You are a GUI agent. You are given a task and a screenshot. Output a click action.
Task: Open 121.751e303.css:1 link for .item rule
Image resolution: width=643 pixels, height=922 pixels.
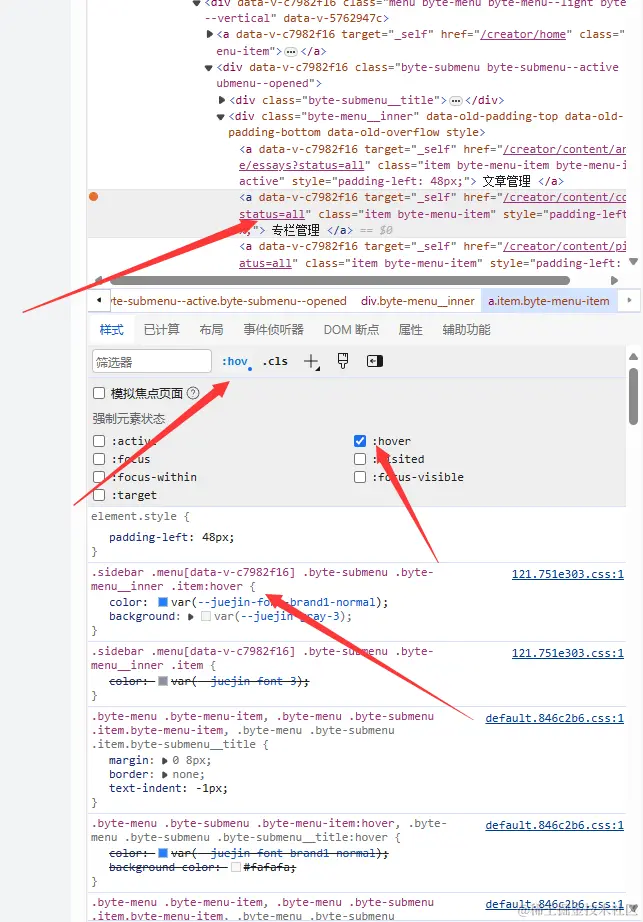point(567,653)
